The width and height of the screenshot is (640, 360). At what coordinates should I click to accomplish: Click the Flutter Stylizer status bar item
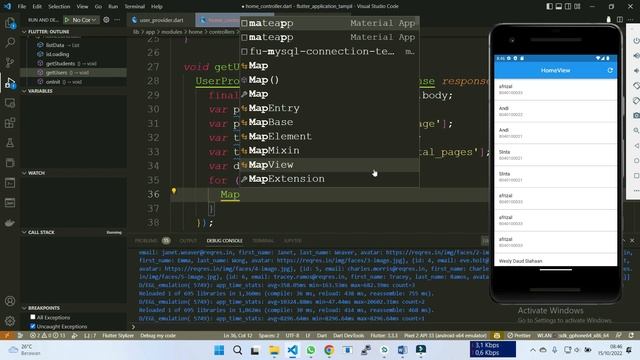pos(118,336)
